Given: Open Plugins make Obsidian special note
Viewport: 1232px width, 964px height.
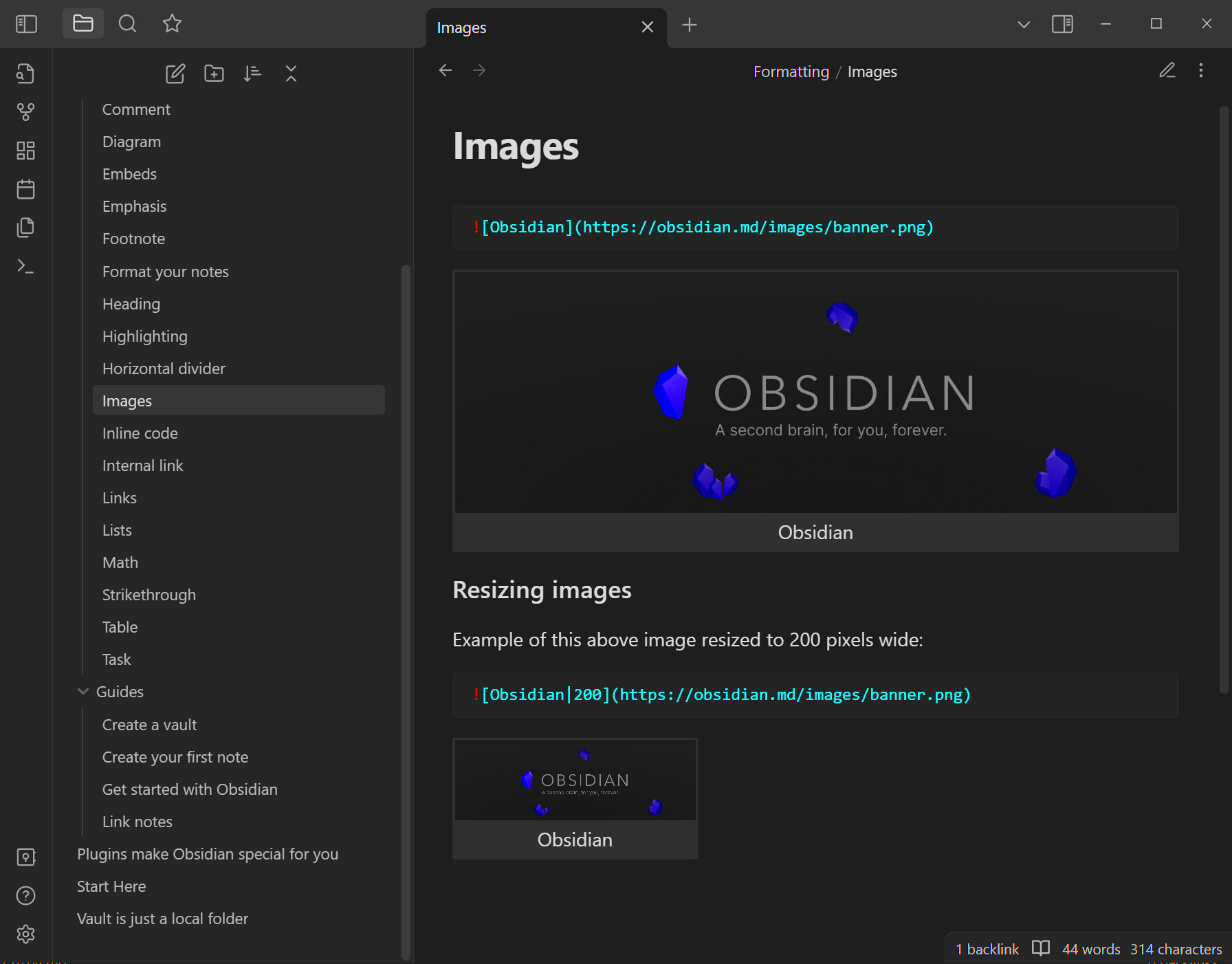Looking at the screenshot, I should [x=227, y=854].
